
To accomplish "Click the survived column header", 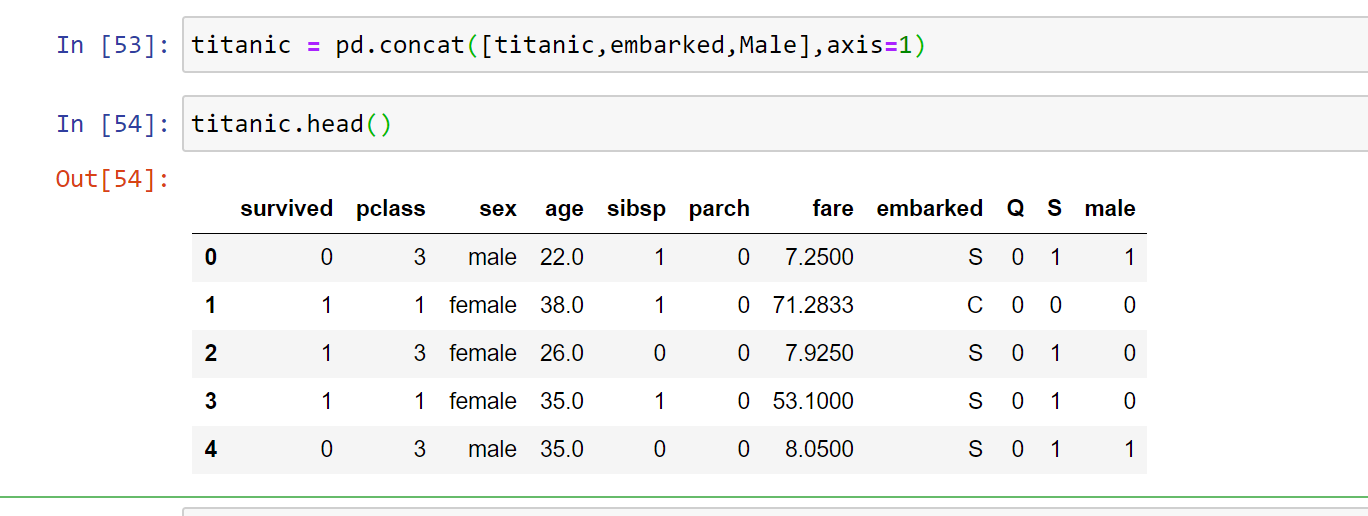I will tap(286, 209).
